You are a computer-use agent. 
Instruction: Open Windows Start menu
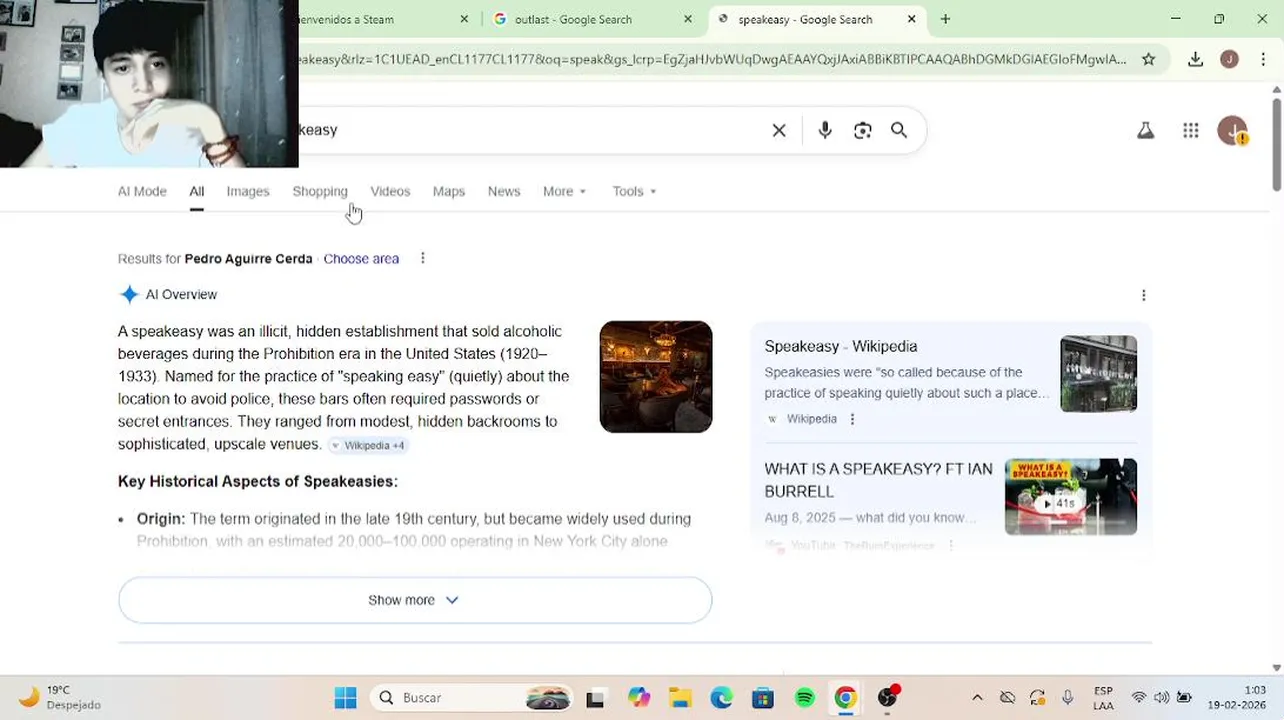pos(345,698)
